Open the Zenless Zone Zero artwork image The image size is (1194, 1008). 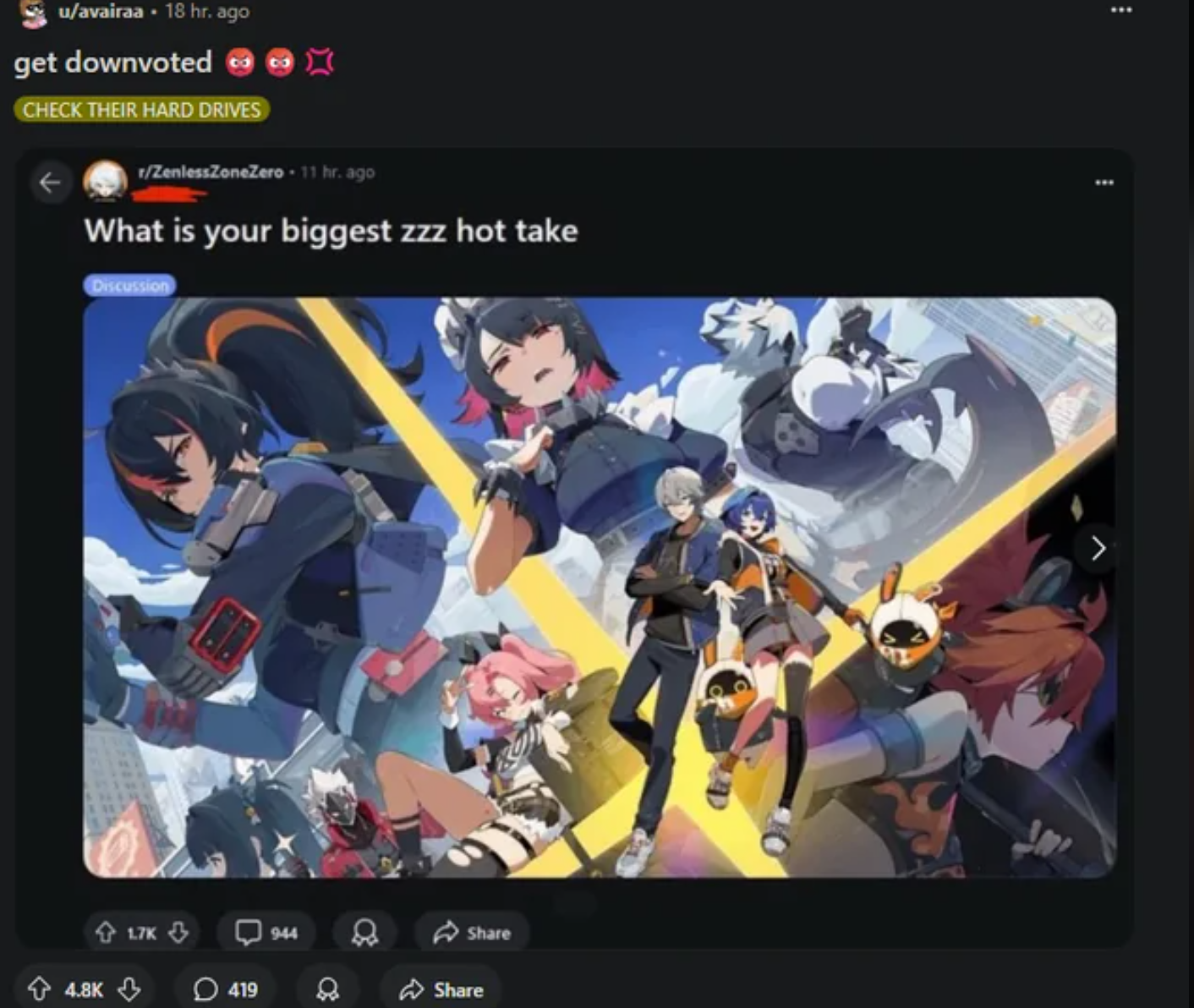[600, 588]
